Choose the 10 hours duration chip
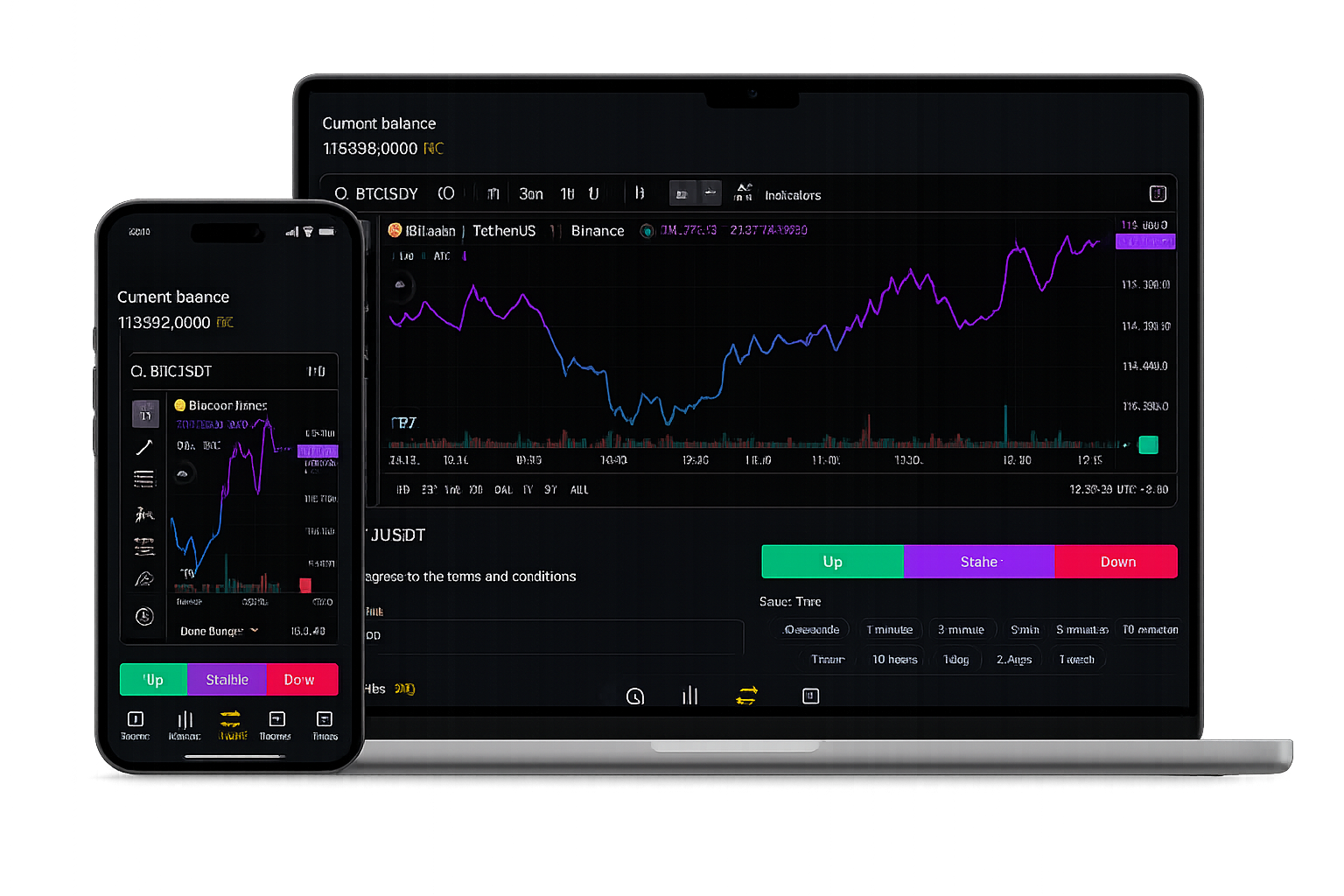 (x=893, y=658)
